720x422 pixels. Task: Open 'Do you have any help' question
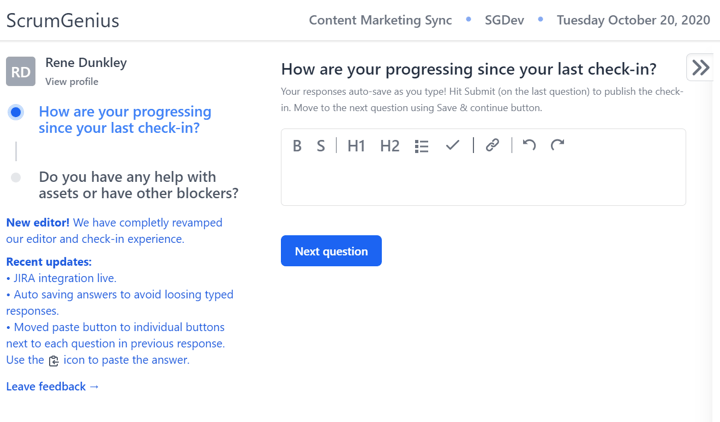139,185
